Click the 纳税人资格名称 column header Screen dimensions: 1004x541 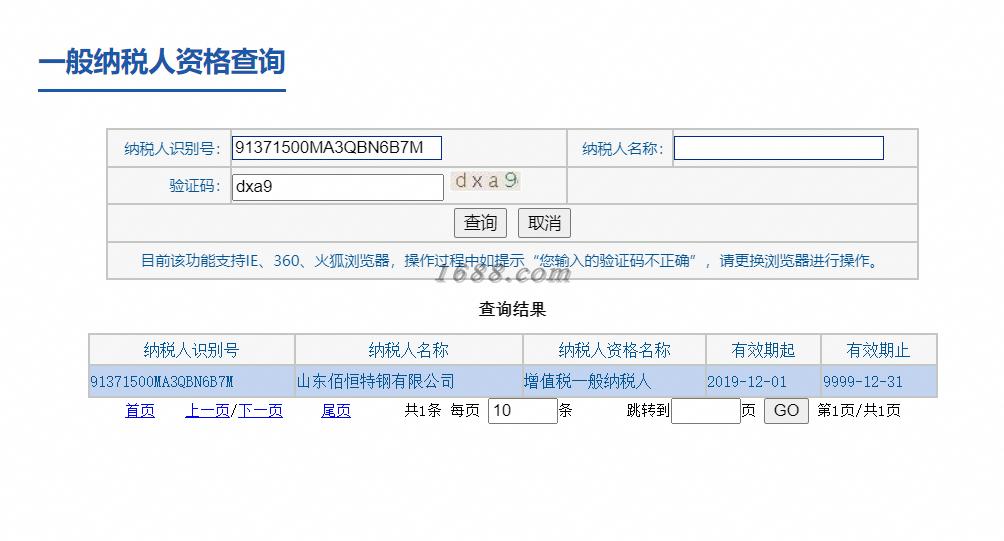pos(614,350)
